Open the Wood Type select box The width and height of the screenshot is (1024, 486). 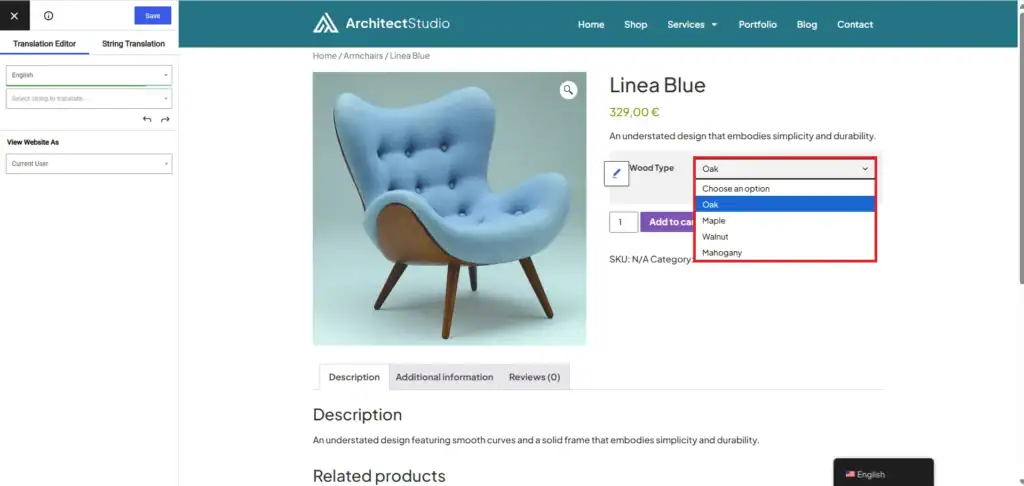pos(785,169)
